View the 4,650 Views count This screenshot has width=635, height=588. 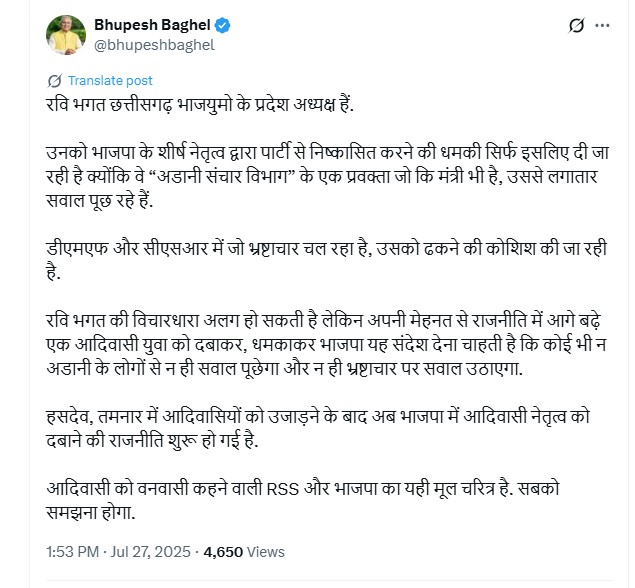[x=244, y=551]
